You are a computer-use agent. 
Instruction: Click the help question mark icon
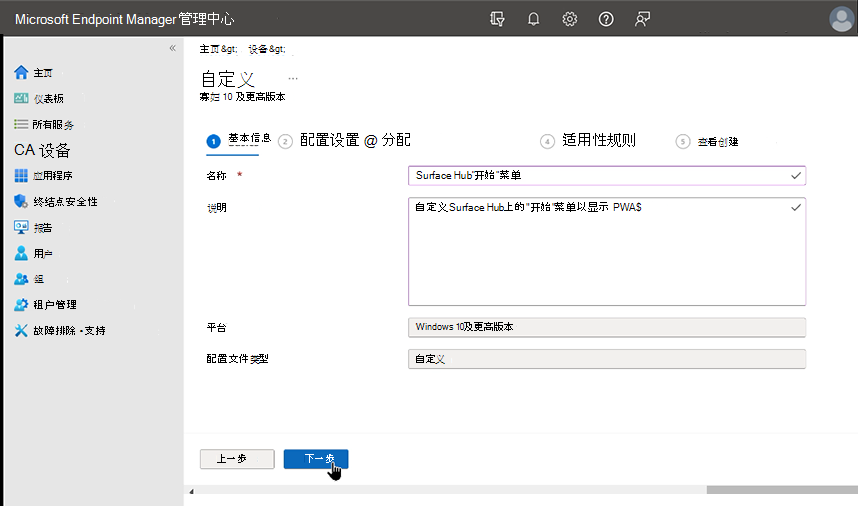pos(606,19)
